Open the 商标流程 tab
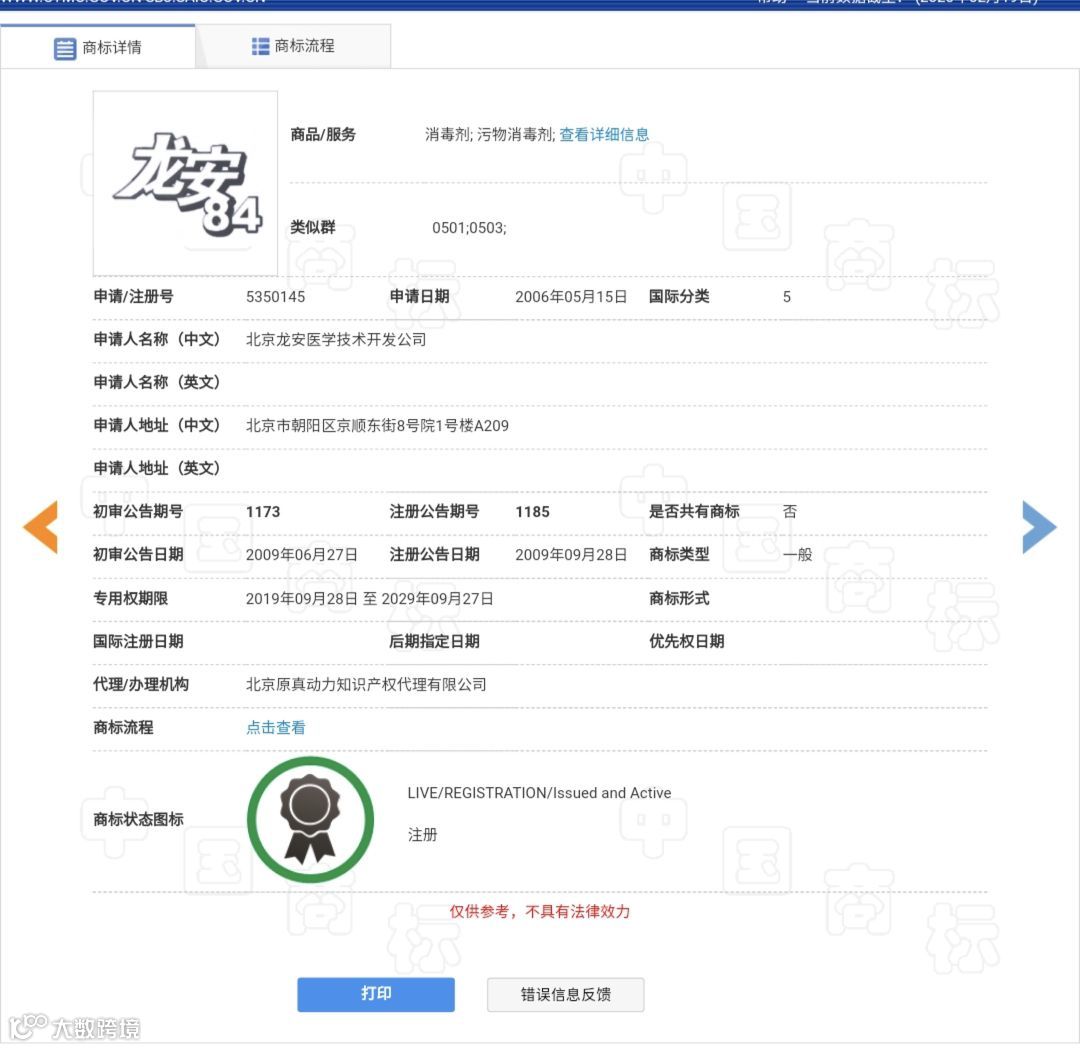The image size is (1080, 1048). pyautogui.click(x=293, y=46)
